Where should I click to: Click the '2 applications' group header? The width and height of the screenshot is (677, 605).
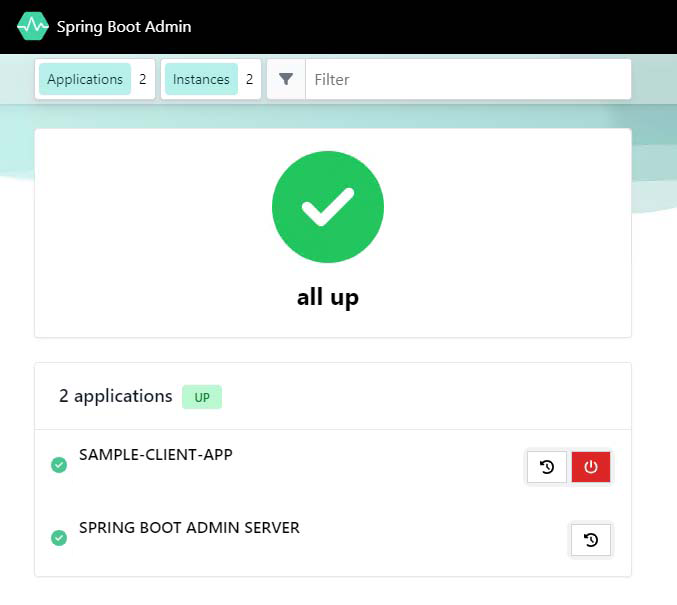116,396
